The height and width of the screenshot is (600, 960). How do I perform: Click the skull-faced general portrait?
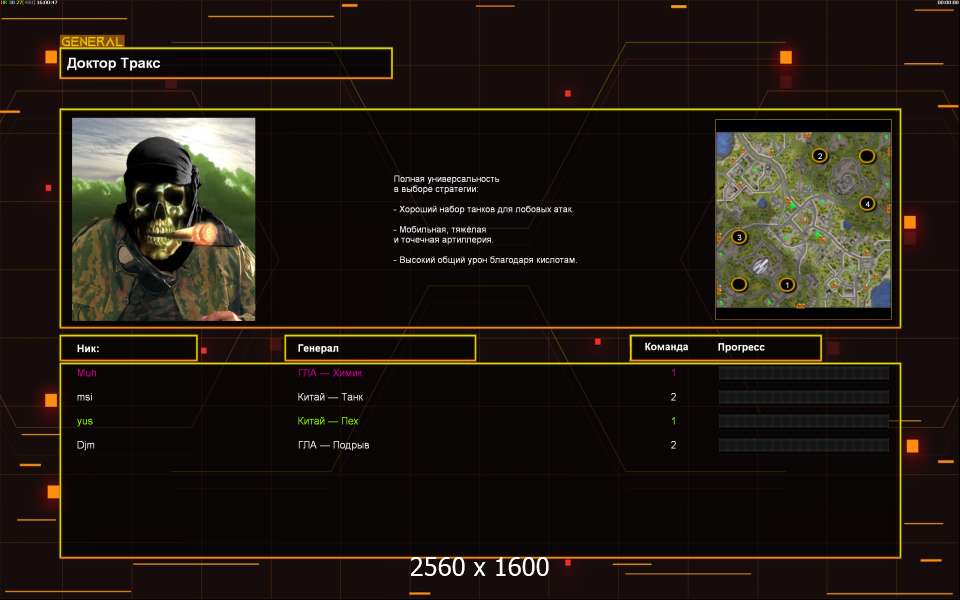click(x=164, y=219)
